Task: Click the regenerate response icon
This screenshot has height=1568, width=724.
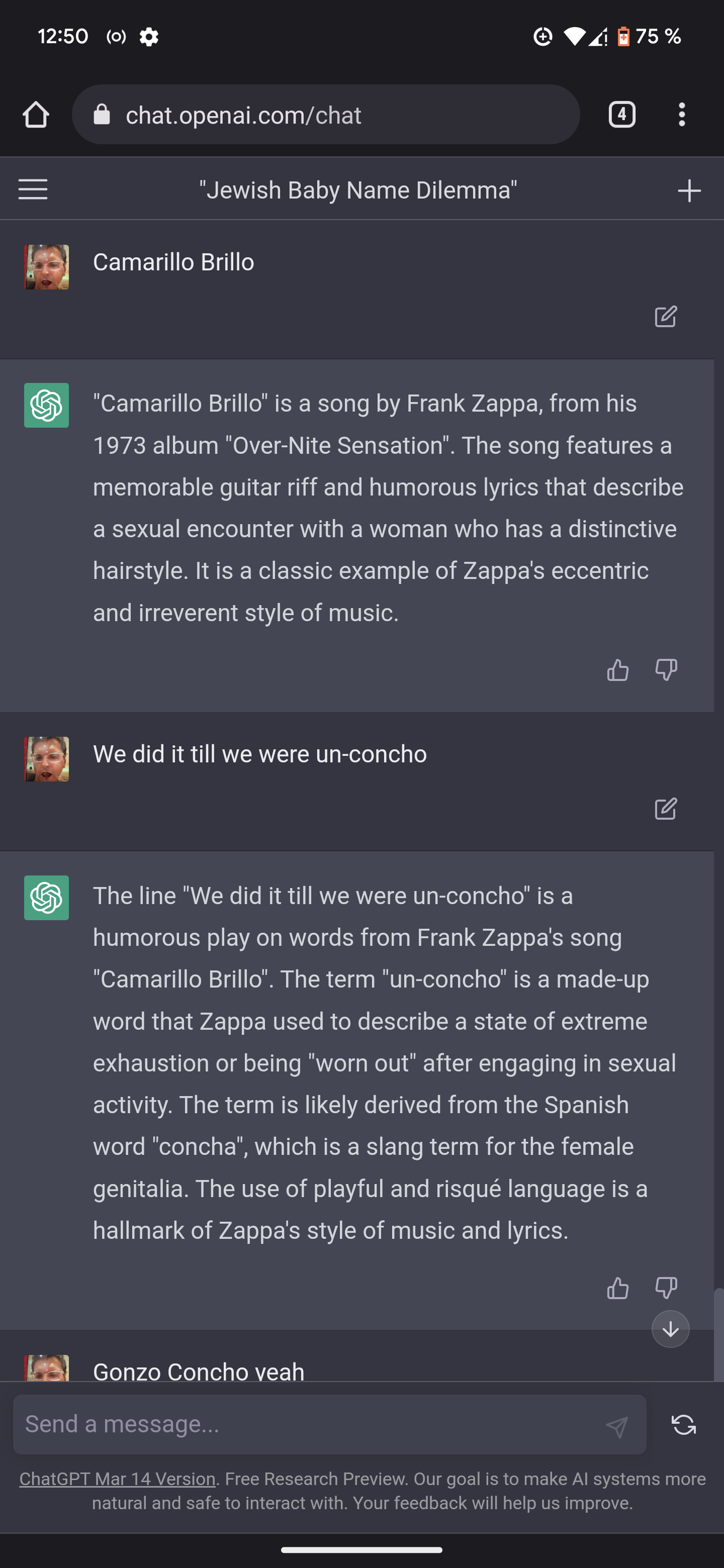Action: (683, 1424)
